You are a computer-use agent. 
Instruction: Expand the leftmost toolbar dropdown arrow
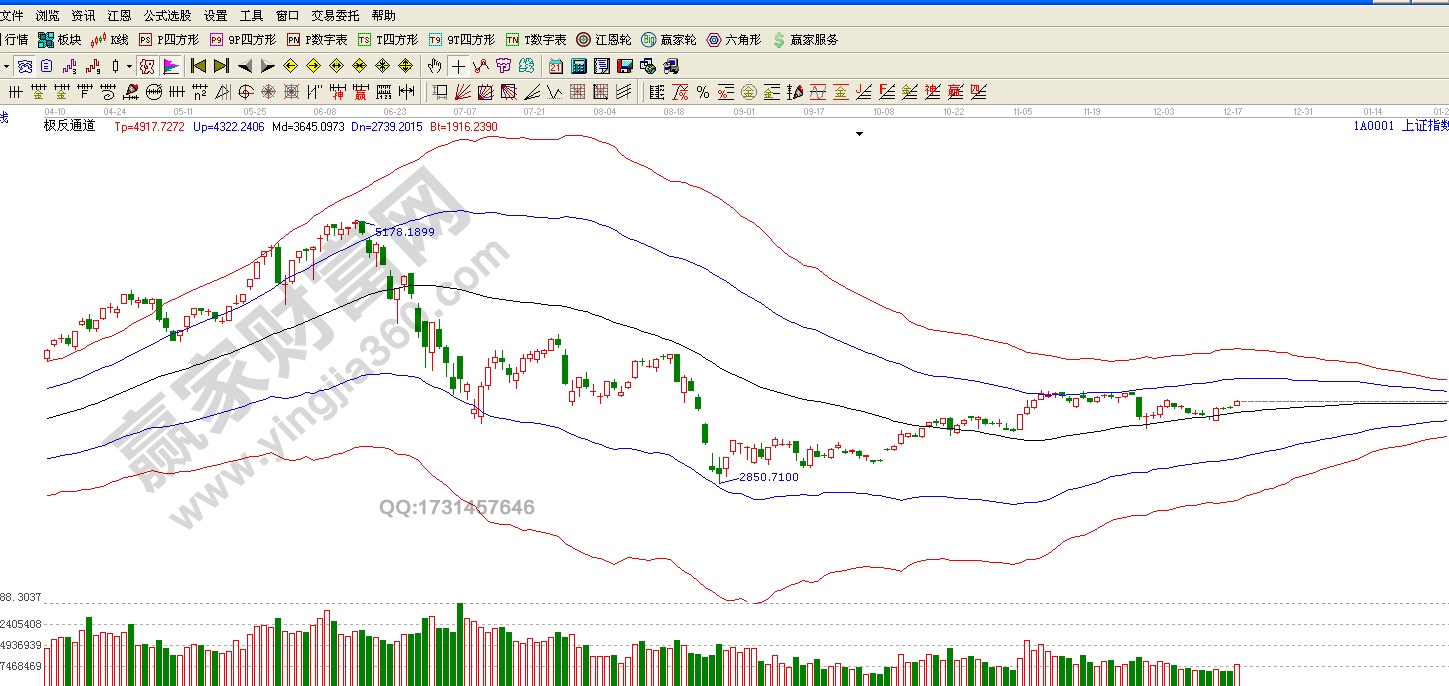coord(6,66)
